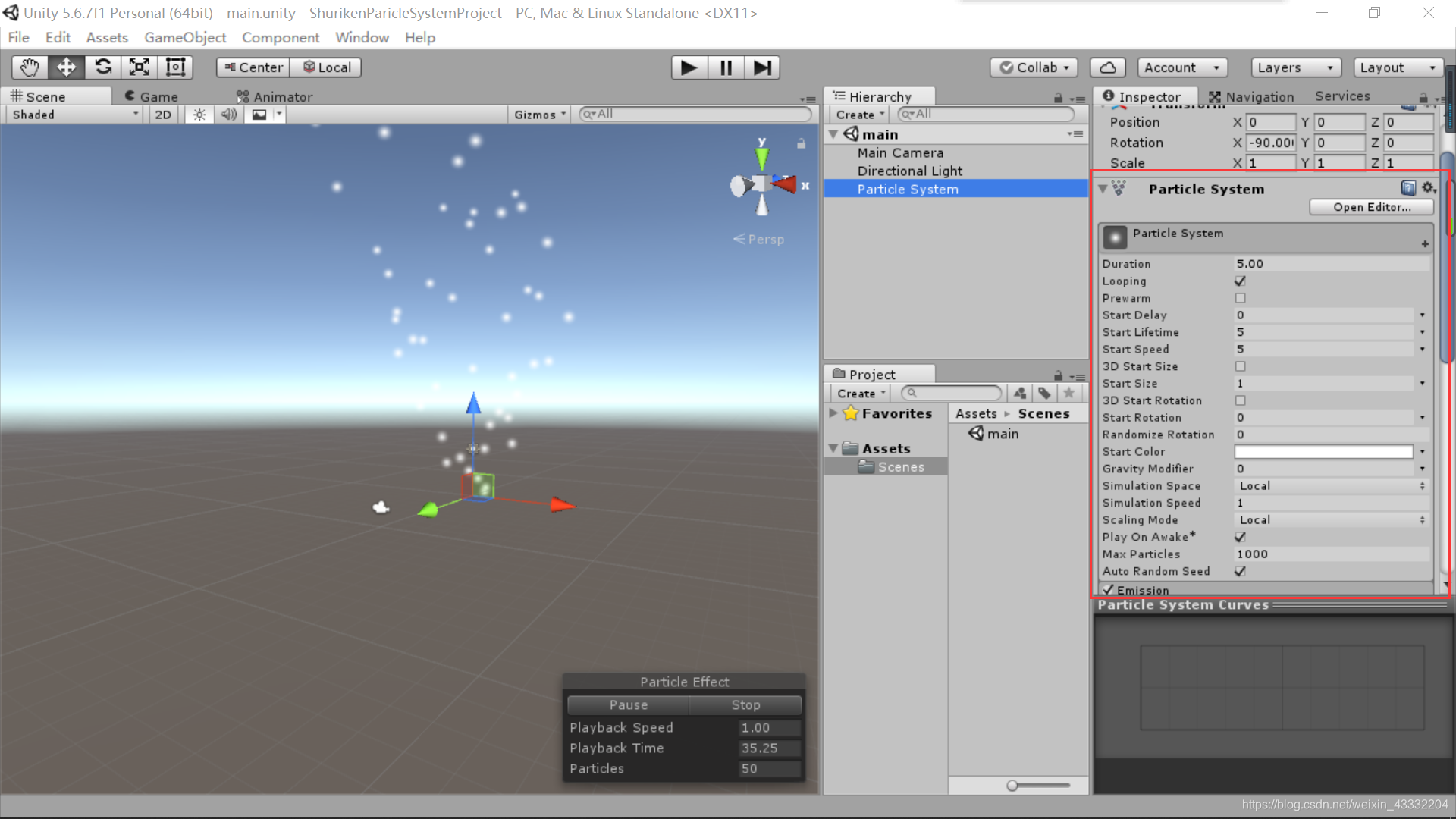Switch to the Game tab
1456x819 pixels.
pos(152,96)
